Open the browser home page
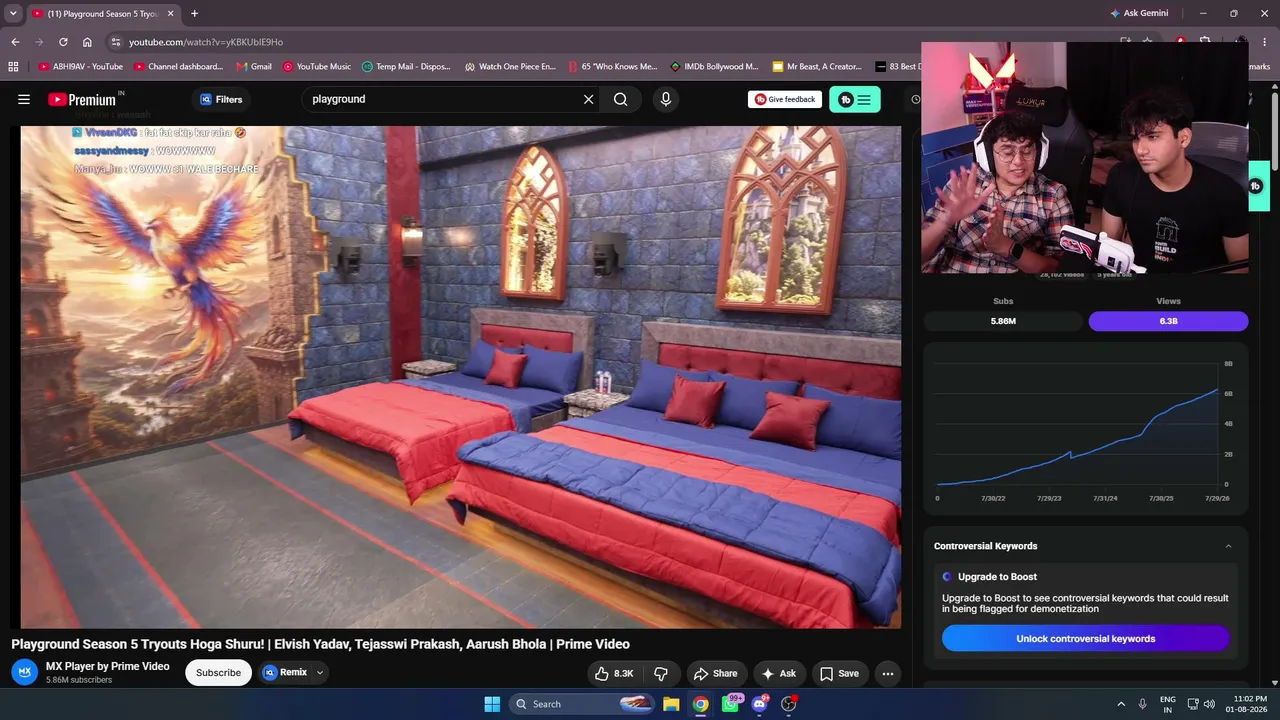Screen dimensions: 1280x720 click(x=87, y=42)
